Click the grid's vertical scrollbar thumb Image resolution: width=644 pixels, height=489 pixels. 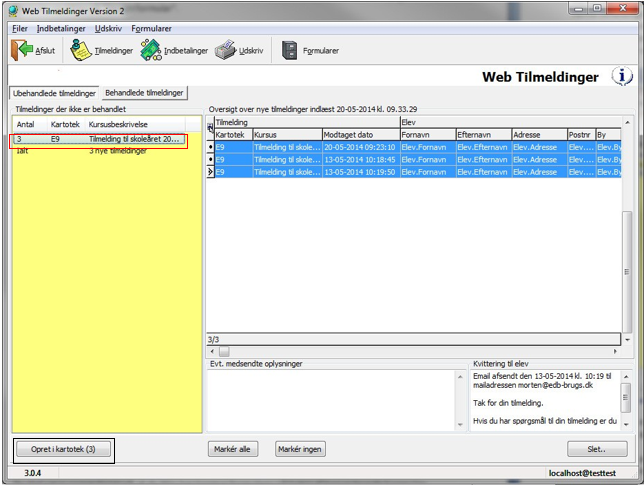point(627,272)
